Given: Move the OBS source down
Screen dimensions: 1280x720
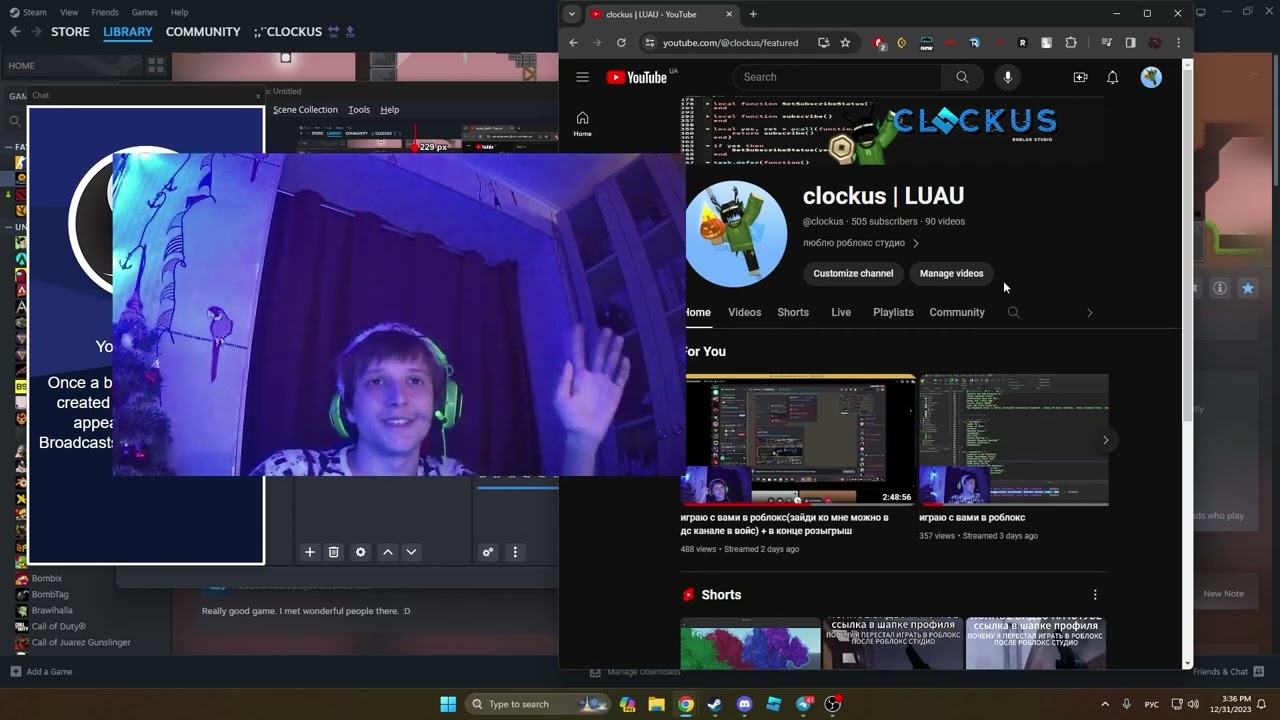Looking at the screenshot, I should tap(411, 552).
